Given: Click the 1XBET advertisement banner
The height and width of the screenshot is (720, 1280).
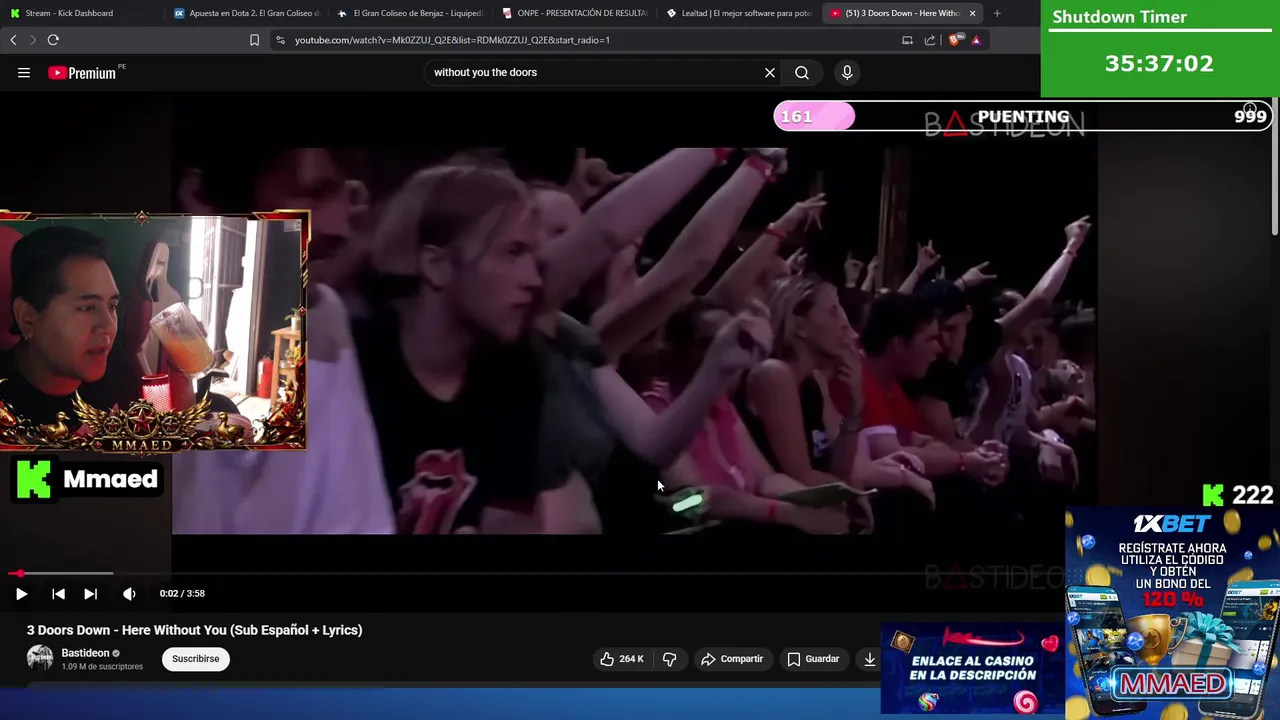Looking at the screenshot, I should [x=1172, y=613].
